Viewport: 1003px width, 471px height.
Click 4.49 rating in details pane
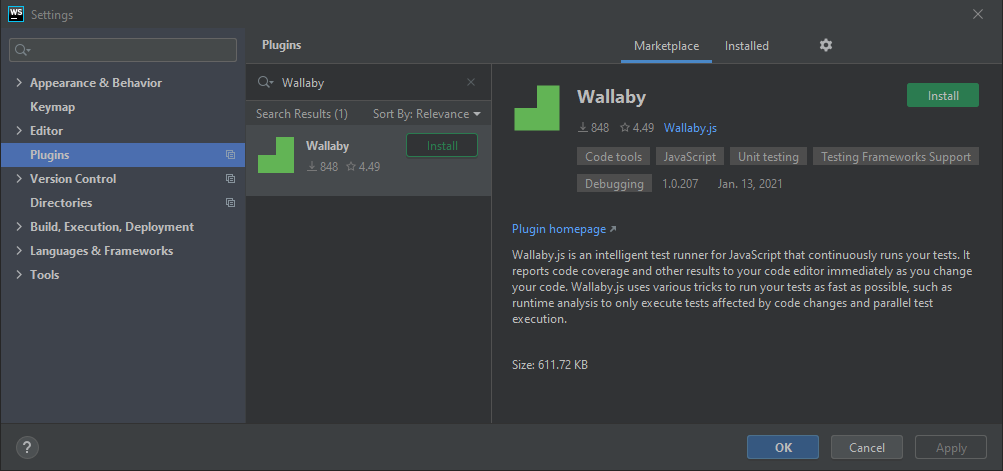(637, 128)
